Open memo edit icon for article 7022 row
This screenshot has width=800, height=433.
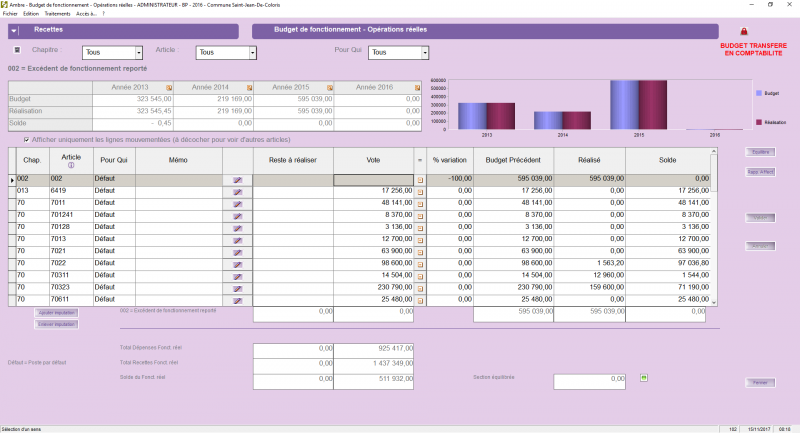pos(237,265)
